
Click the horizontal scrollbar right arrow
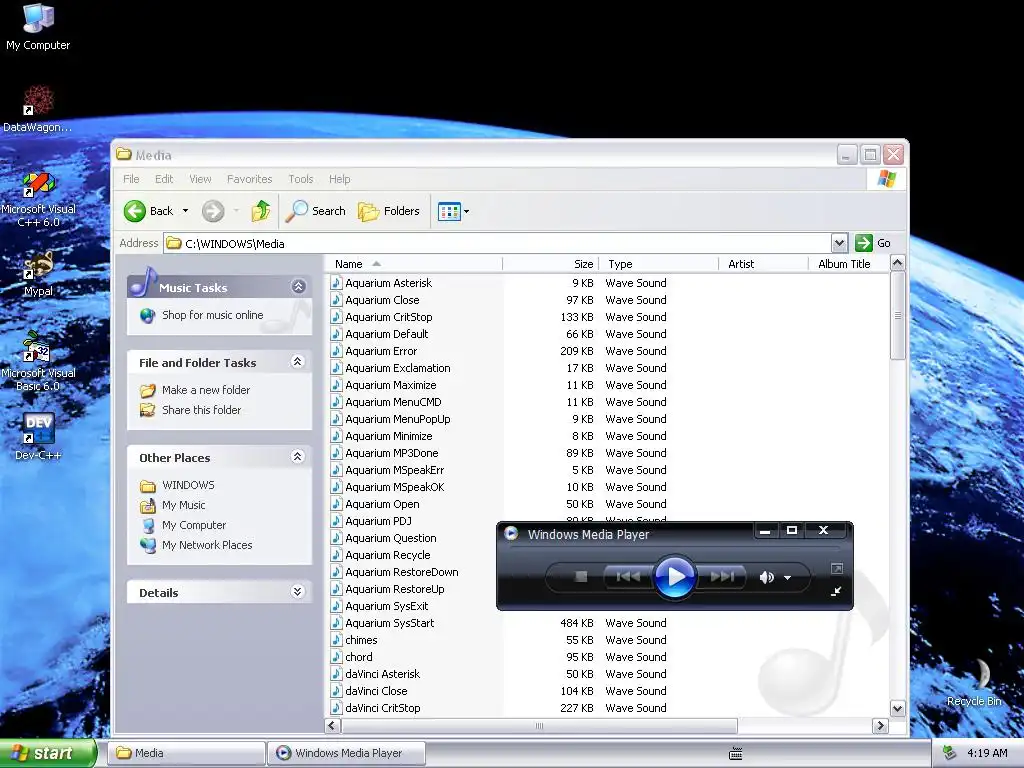(x=880, y=726)
